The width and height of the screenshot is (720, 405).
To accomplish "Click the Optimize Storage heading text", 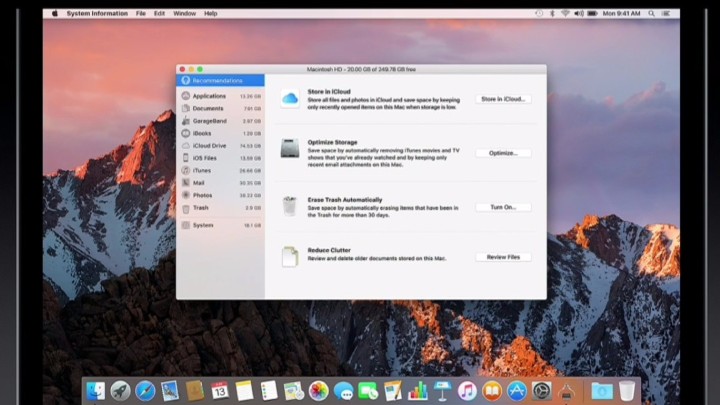I will pyautogui.click(x=332, y=142).
